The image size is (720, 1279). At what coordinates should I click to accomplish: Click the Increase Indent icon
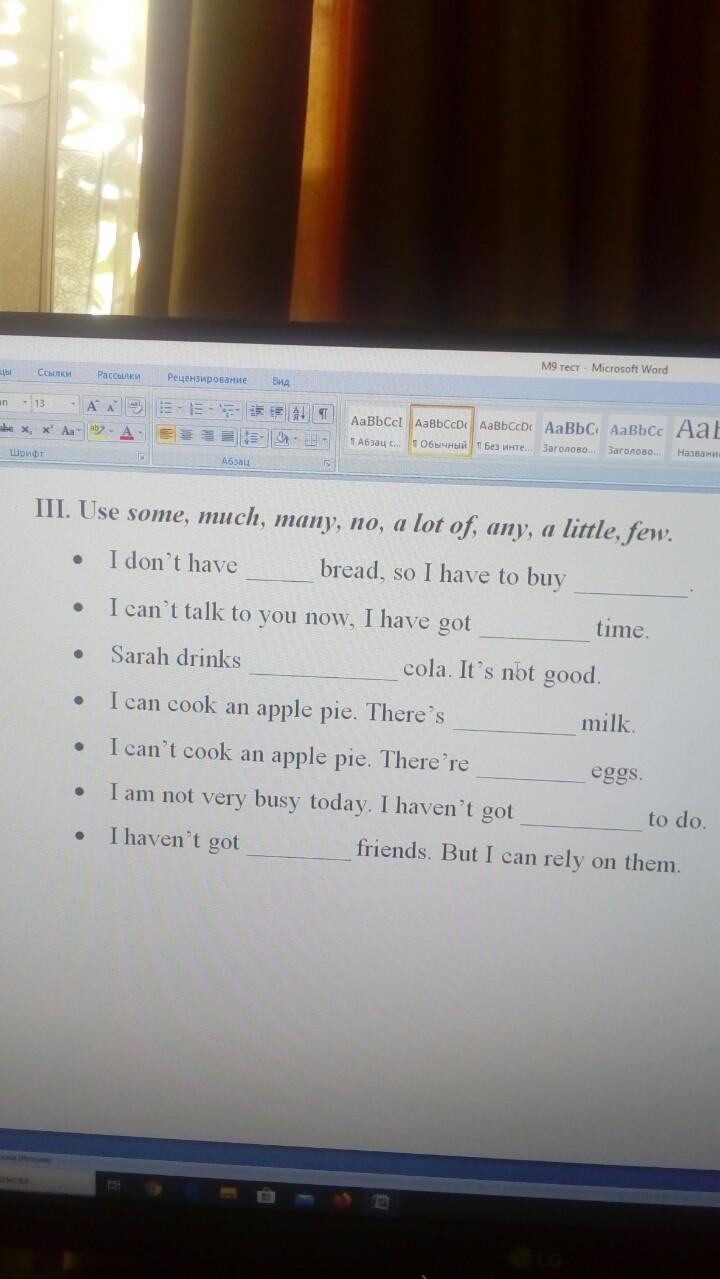[276, 411]
